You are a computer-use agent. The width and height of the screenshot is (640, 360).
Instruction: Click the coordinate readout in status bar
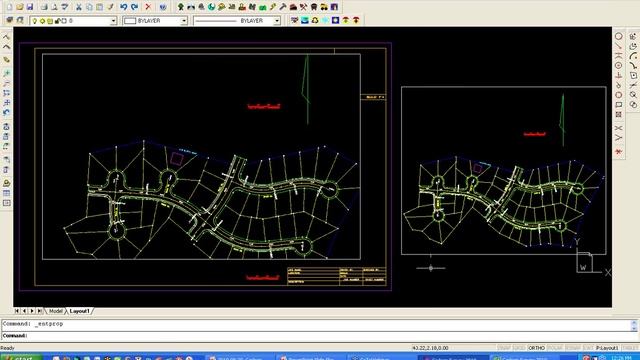point(430,348)
